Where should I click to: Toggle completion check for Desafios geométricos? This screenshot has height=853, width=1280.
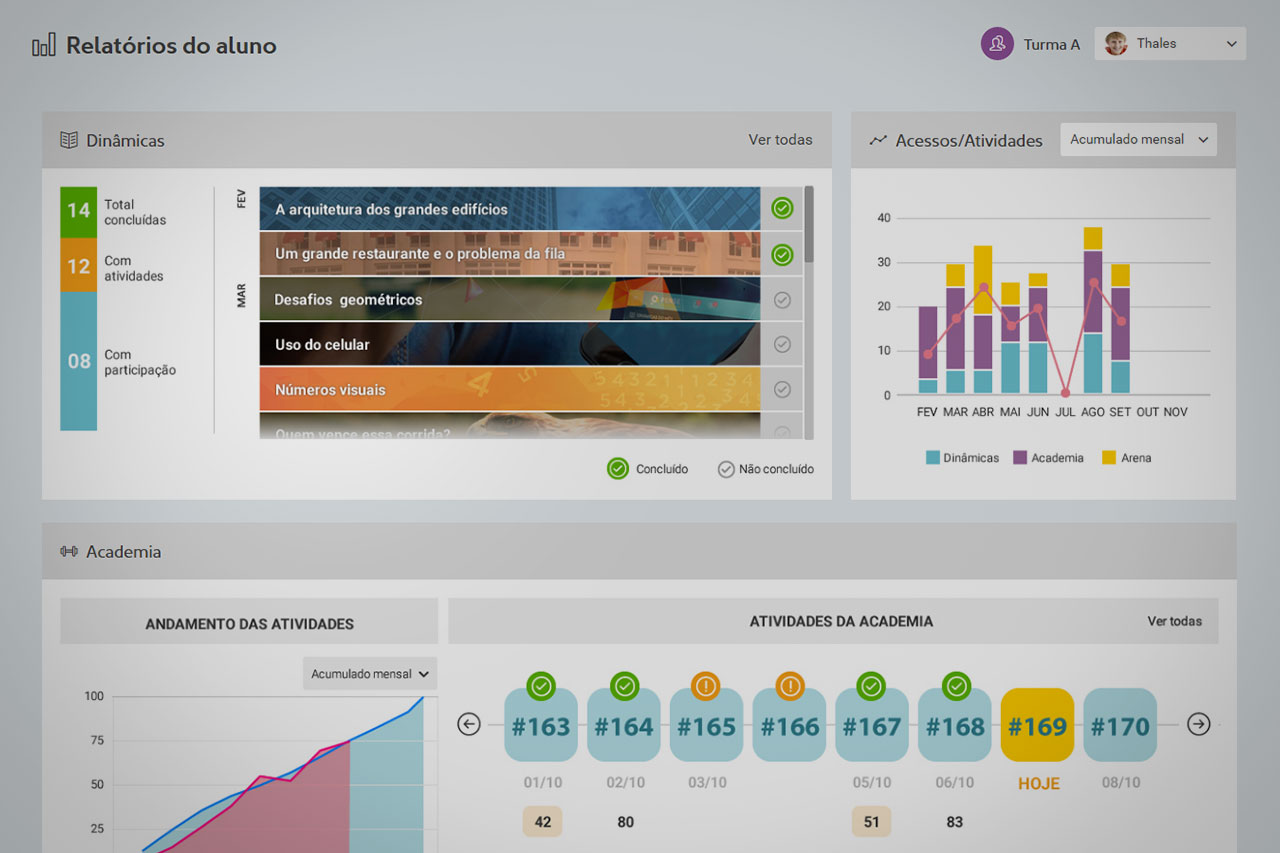coord(782,299)
